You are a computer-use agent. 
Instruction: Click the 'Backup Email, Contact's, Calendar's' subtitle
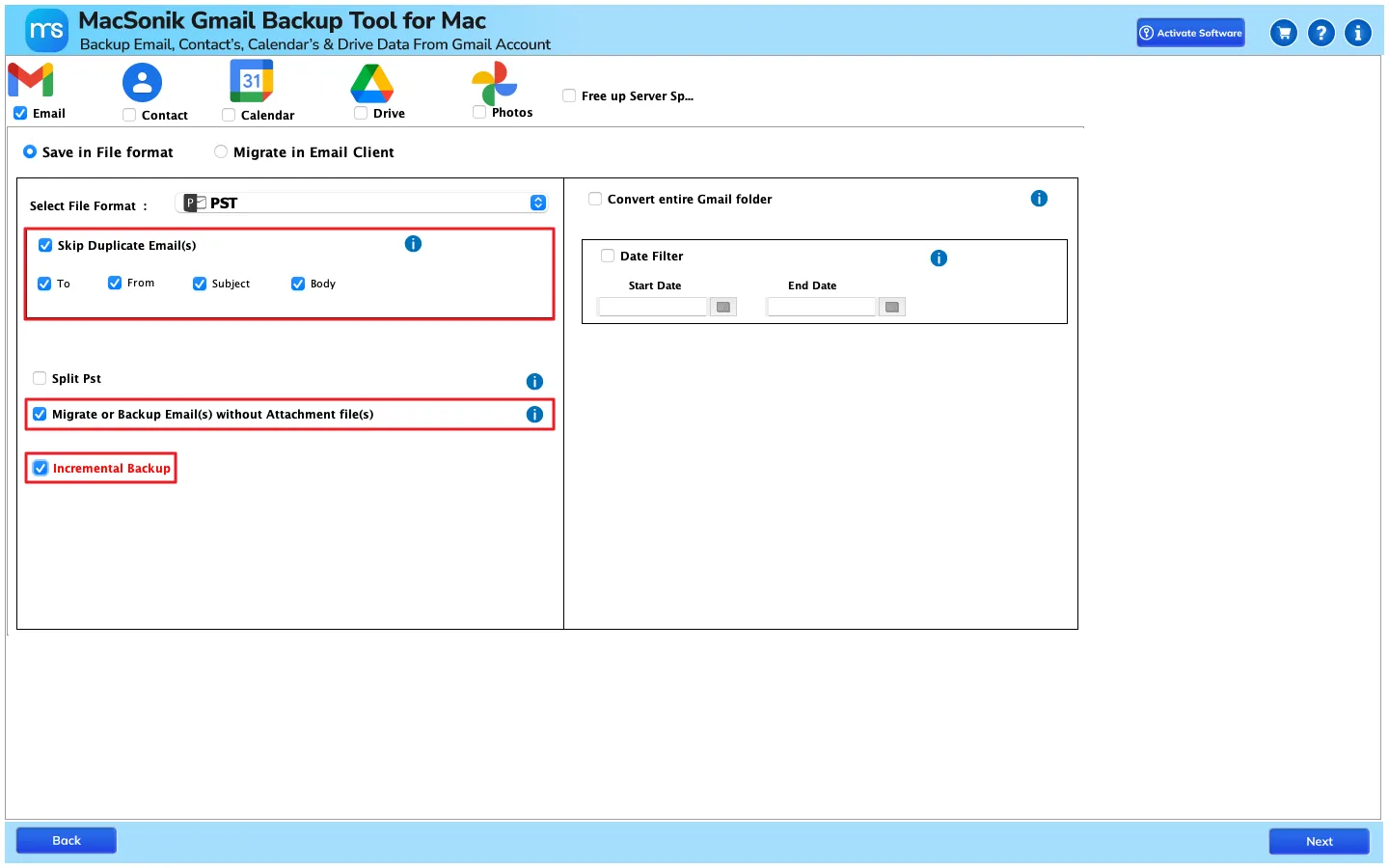[315, 44]
